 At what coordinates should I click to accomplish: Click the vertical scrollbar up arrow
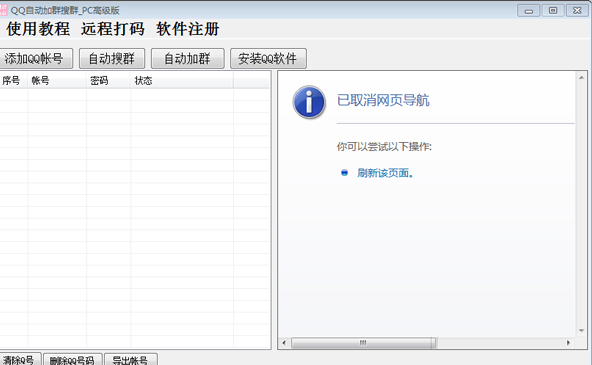(581, 77)
